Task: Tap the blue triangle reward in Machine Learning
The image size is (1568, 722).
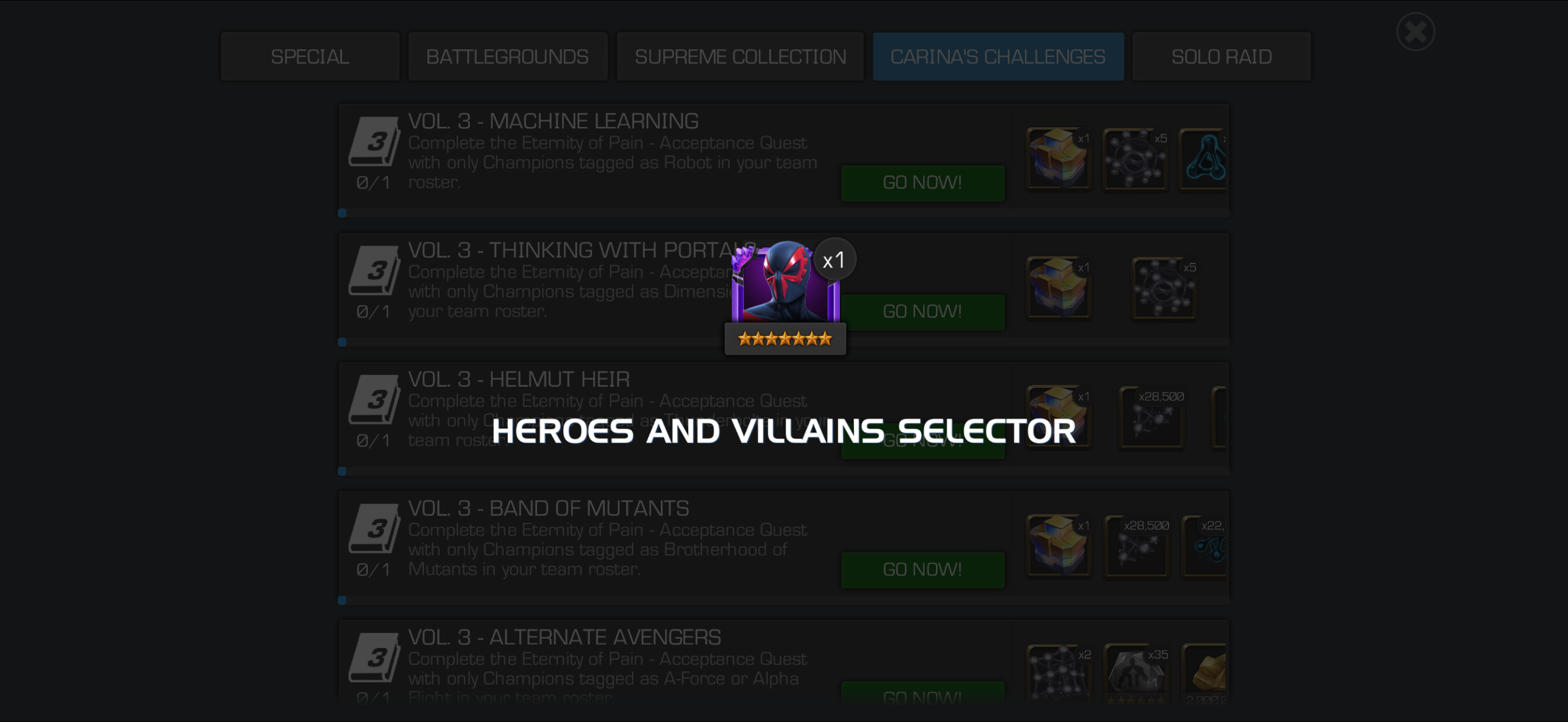Action: 1204,159
